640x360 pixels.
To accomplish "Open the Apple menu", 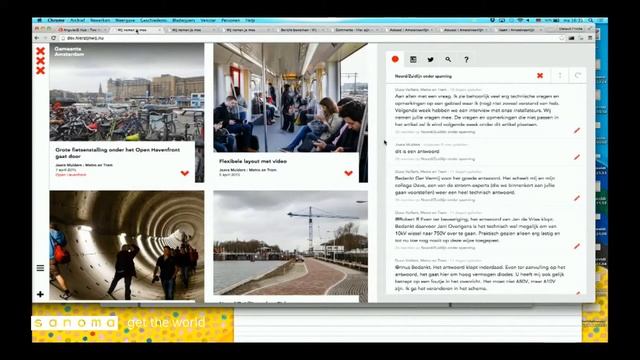I will pos(39,20).
